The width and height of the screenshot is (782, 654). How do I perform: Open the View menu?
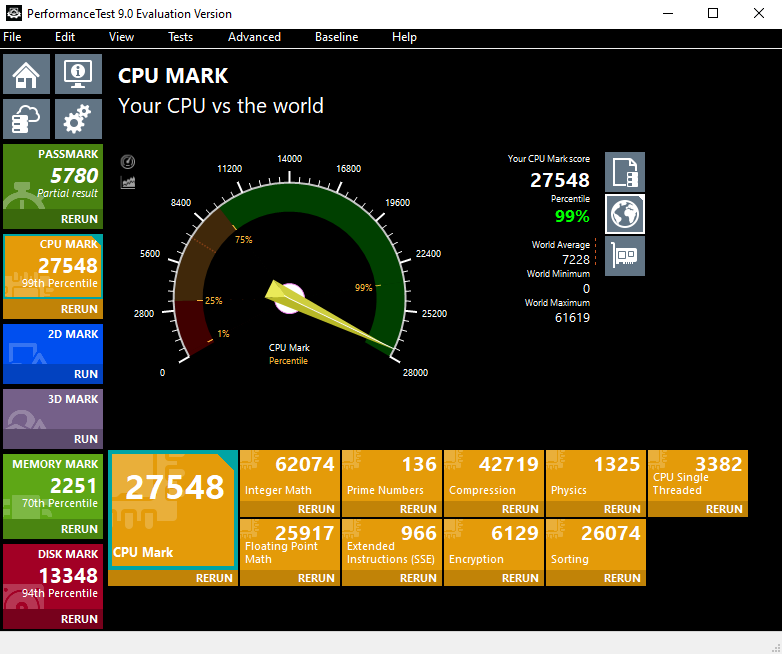click(x=121, y=37)
